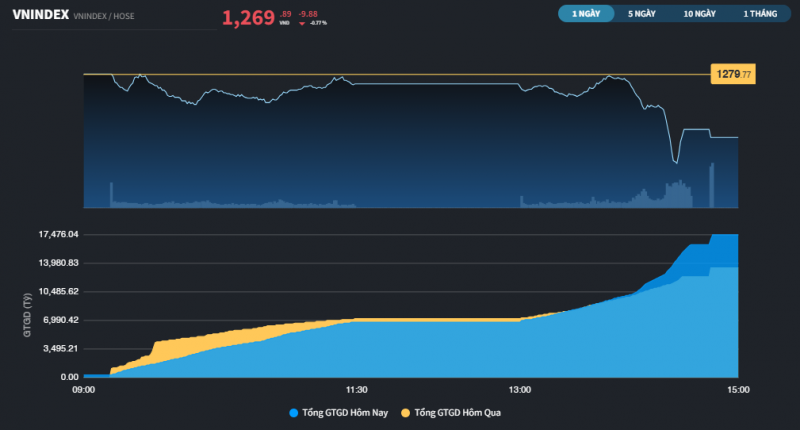
Task: Switch to the 5 NGÀY tab
Action: [x=641, y=14]
